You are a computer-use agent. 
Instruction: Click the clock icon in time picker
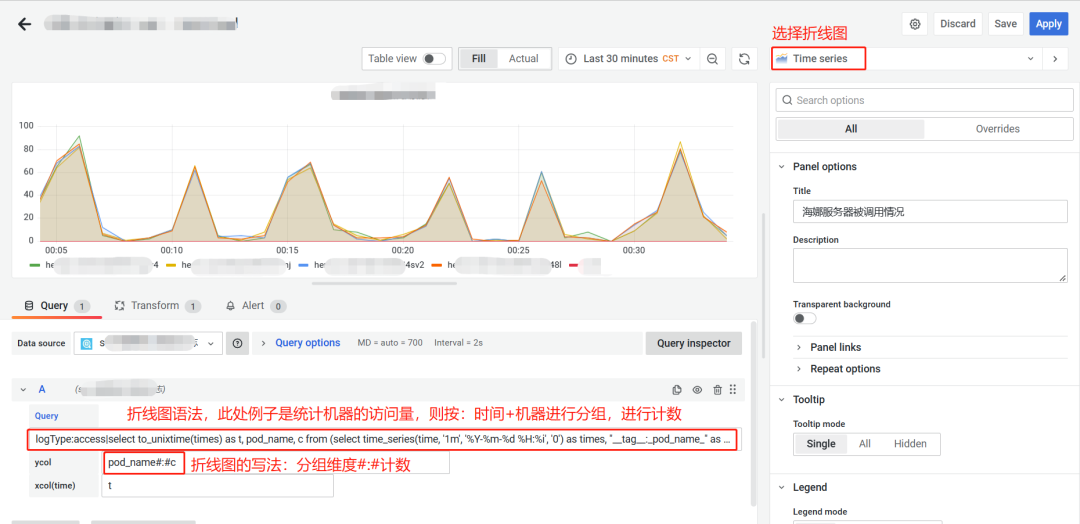571,59
